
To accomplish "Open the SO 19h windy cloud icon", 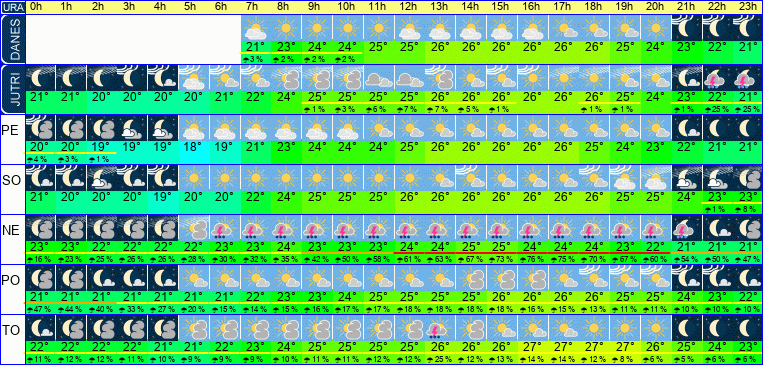I will [624, 178].
